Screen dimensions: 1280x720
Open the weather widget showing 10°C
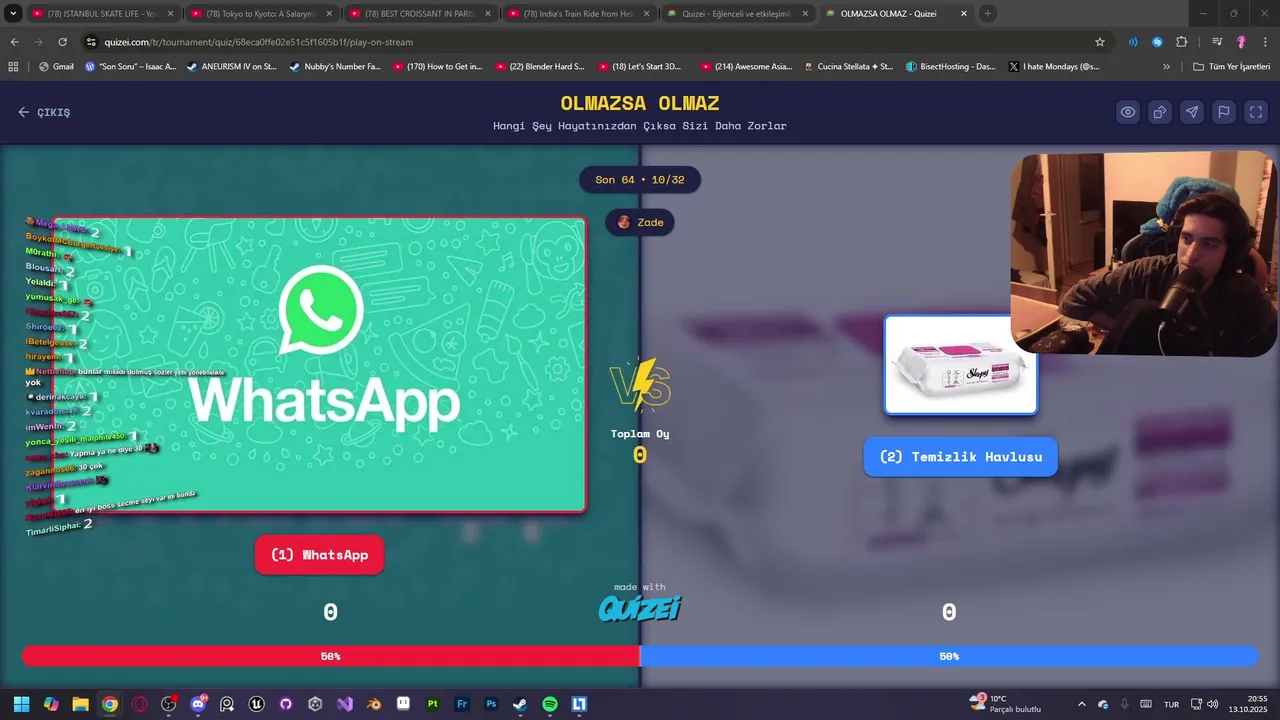pyautogui.click(x=1006, y=704)
